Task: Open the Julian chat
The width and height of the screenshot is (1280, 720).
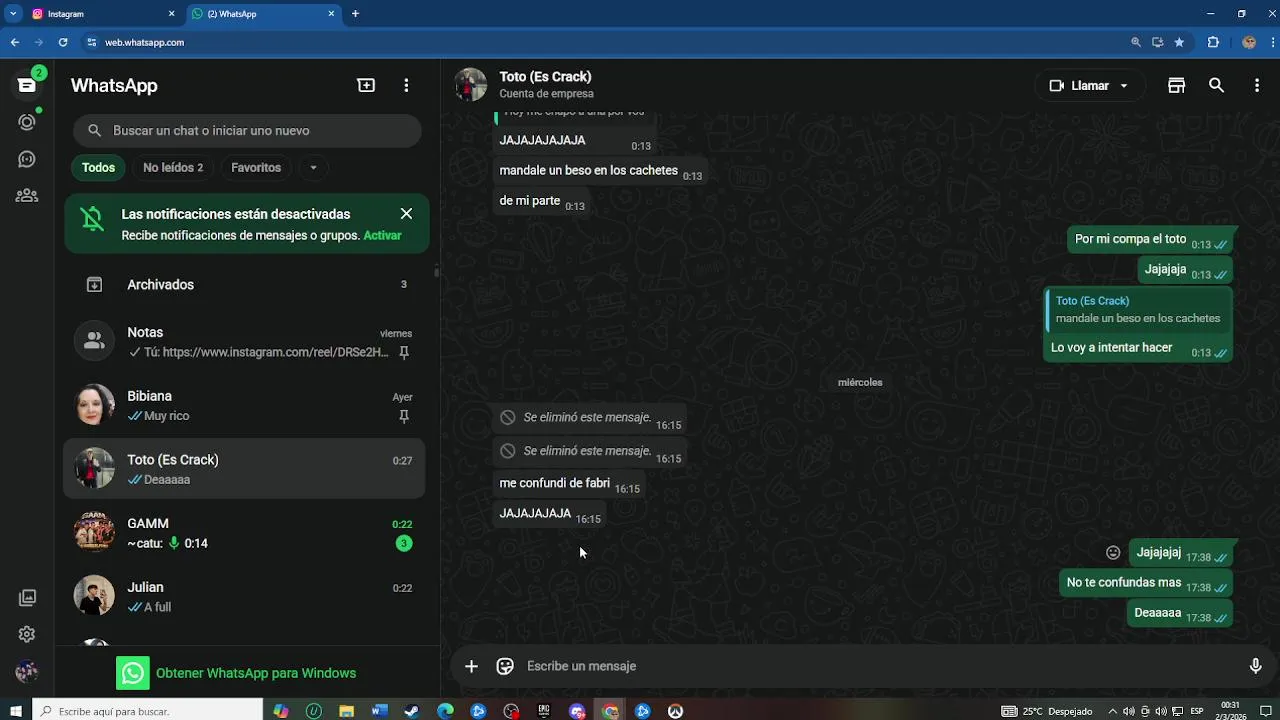Action: [x=244, y=597]
